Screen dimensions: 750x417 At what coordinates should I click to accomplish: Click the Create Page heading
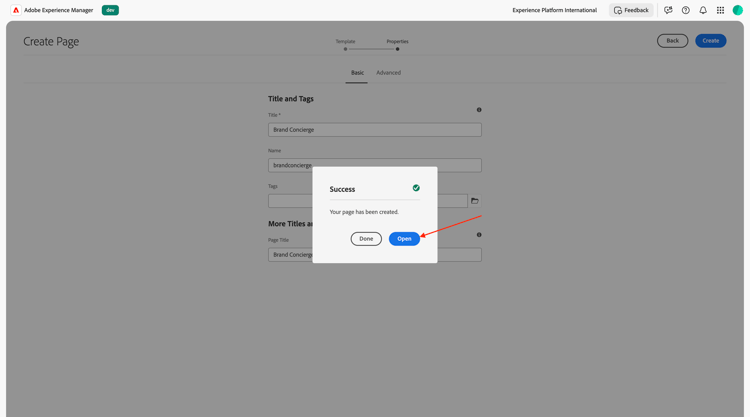point(51,42)
